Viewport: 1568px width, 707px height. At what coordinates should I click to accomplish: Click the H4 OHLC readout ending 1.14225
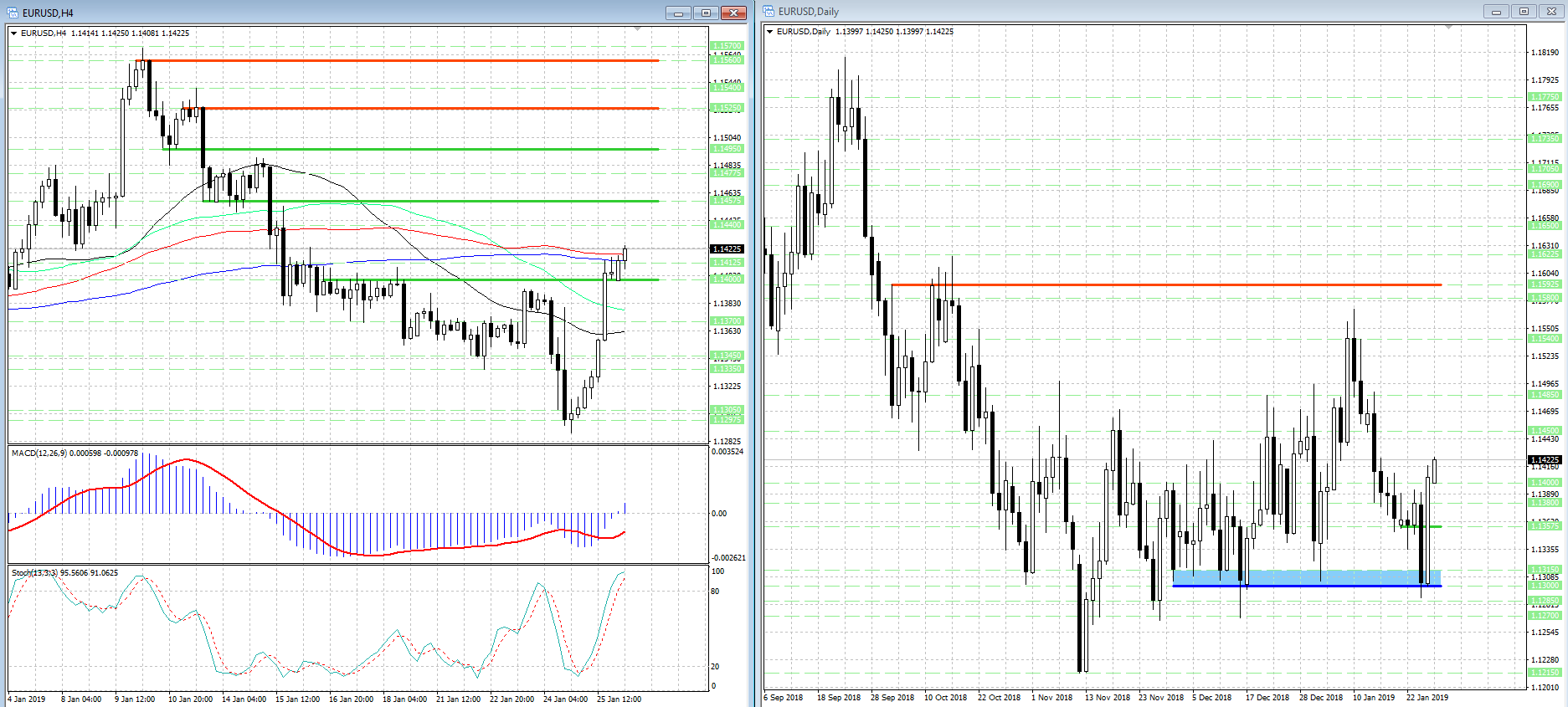131,33
